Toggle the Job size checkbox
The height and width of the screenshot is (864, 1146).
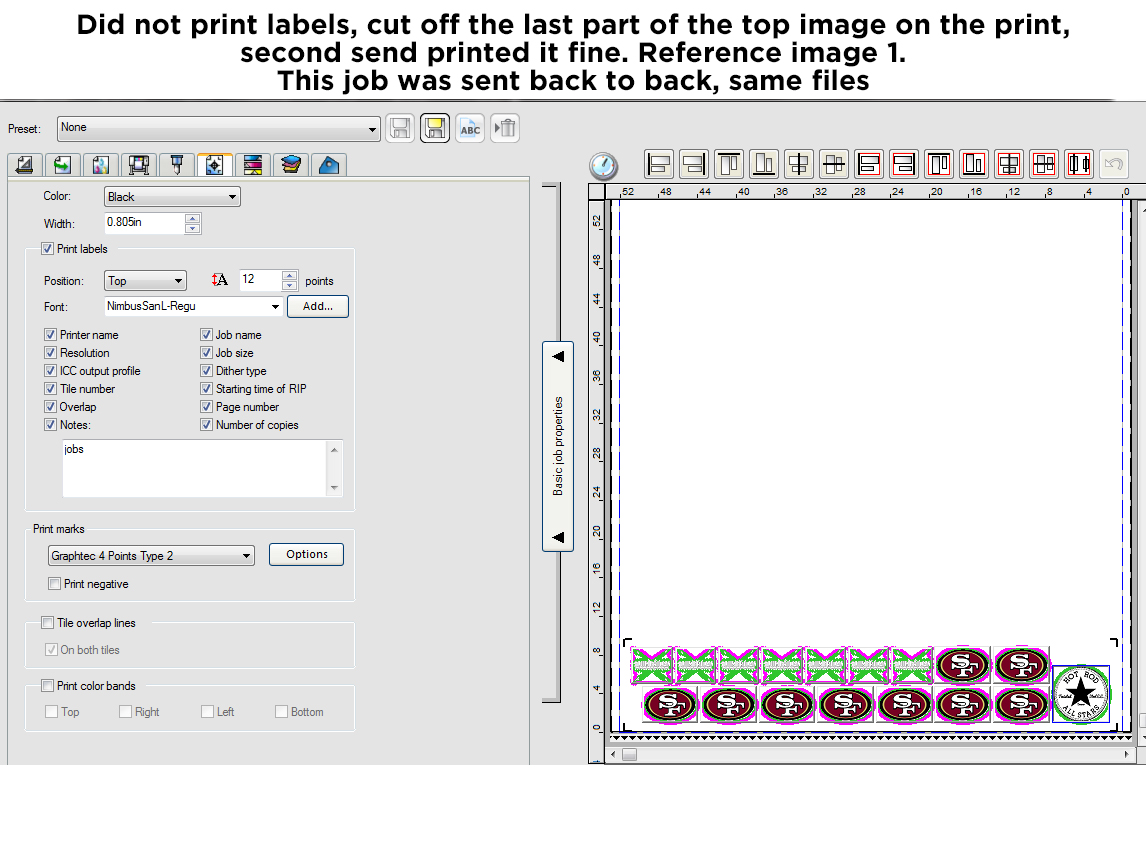click(207, 352)
